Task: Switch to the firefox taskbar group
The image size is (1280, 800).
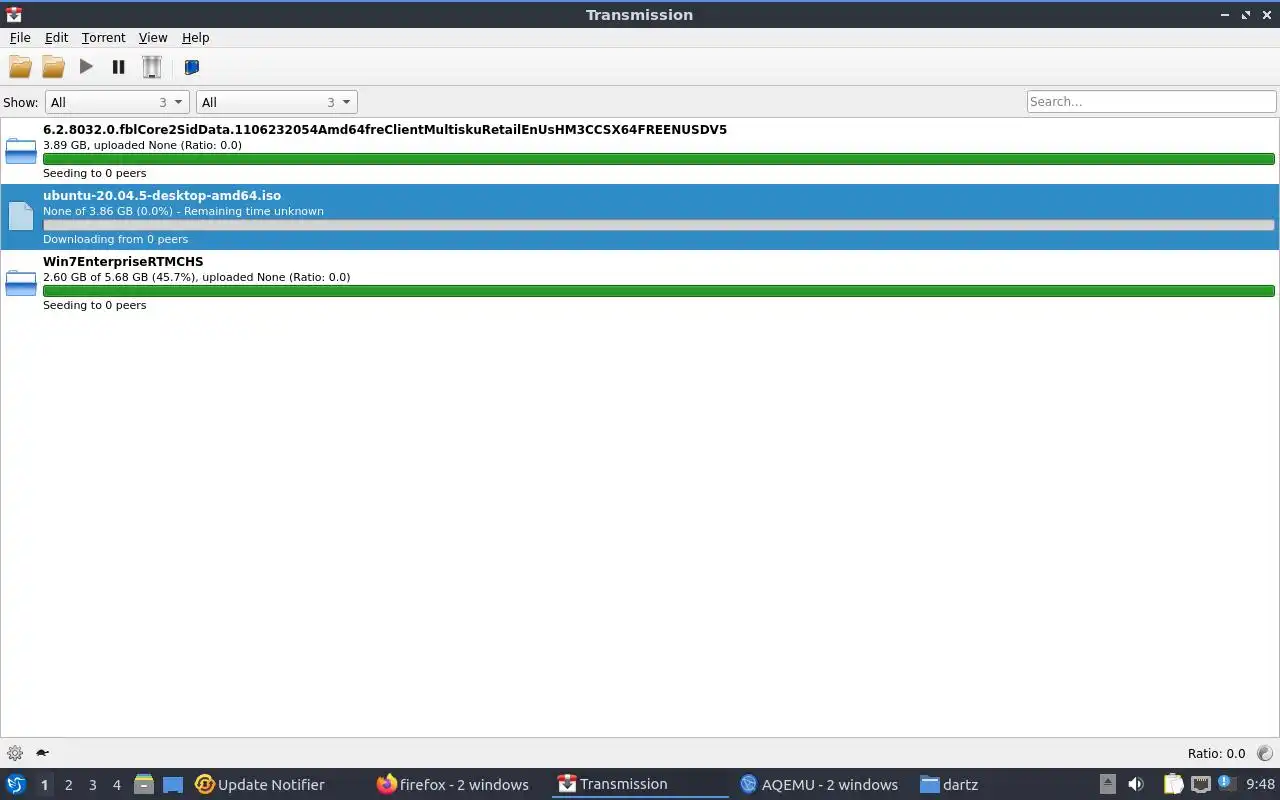Action: coord(453,785)
